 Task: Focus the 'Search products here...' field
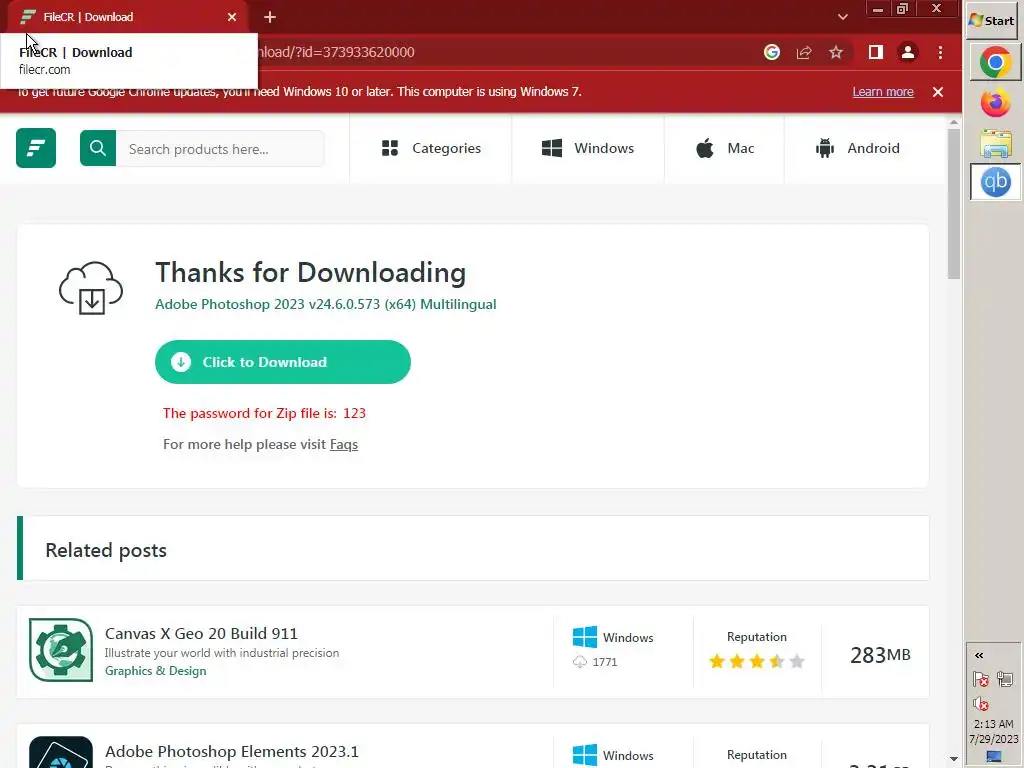[x=220, y=149]
